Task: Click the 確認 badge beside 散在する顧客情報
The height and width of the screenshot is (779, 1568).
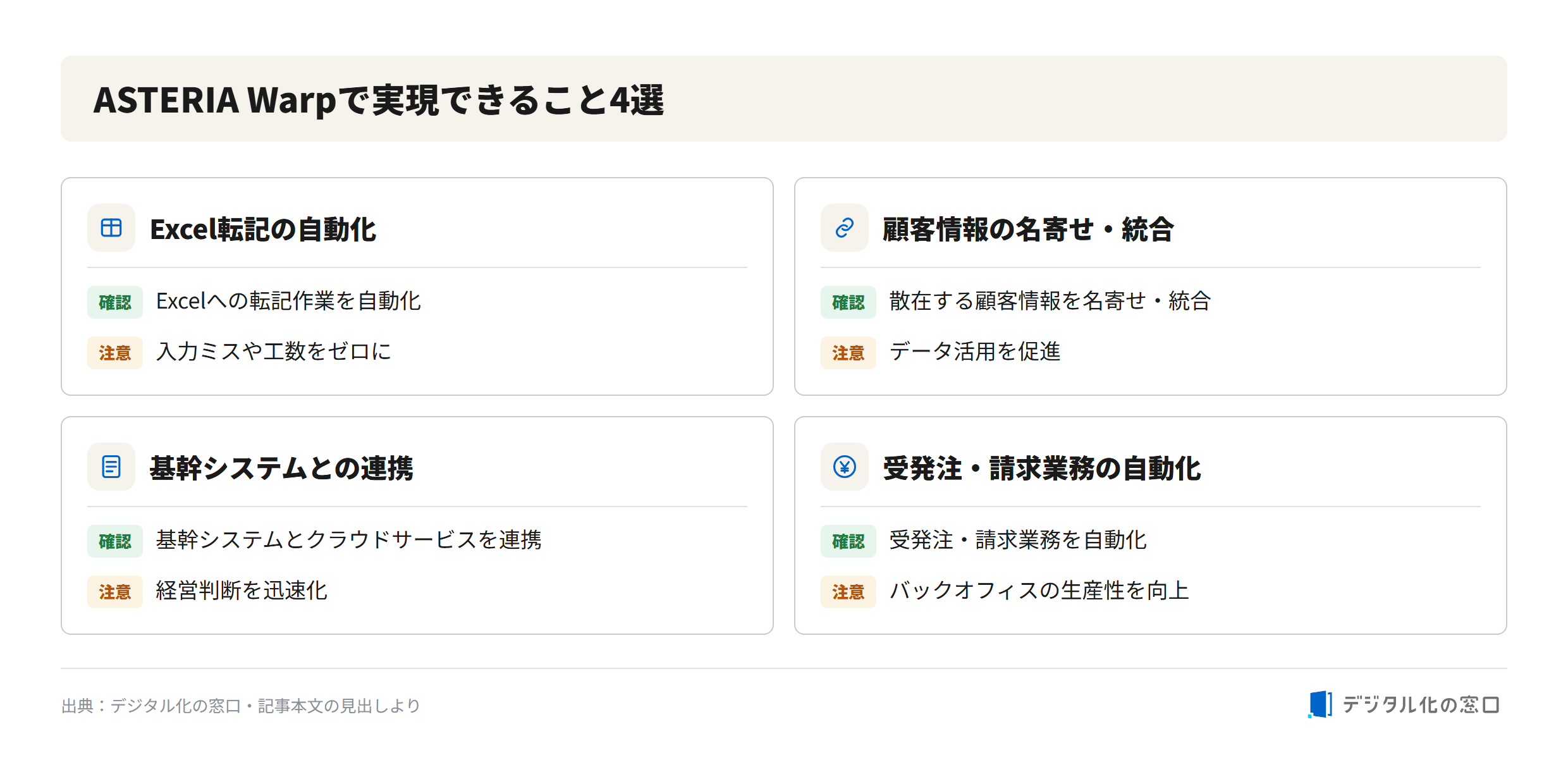Action: (848, 302)
